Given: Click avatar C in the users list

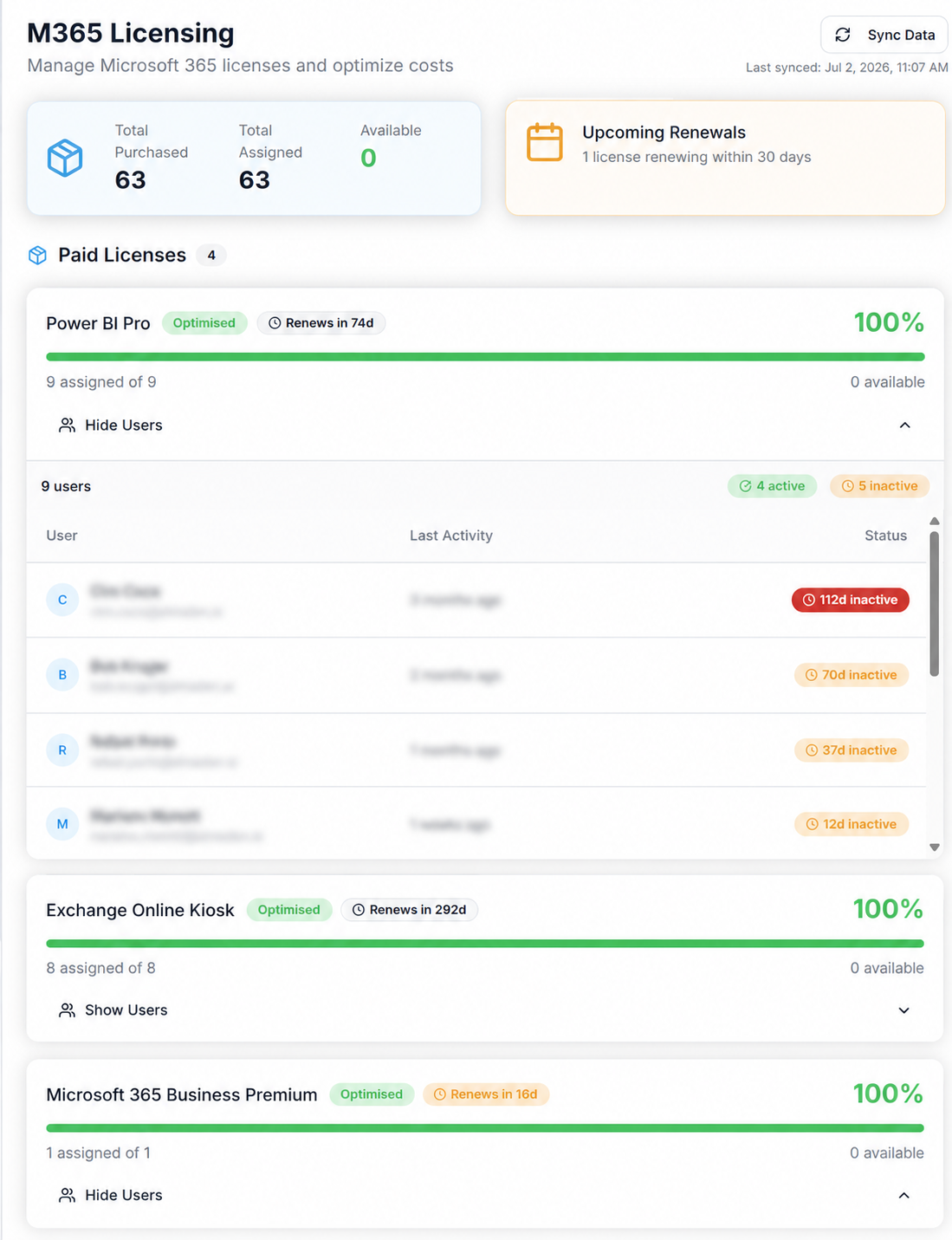Looking at the screenshot, I should [x=62, y=600].
